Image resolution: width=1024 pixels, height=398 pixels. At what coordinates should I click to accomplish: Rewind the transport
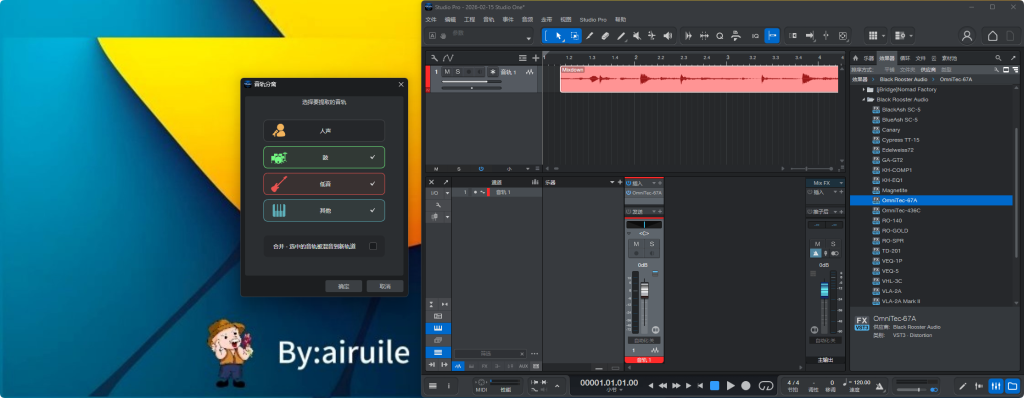[x=663, y=386]
